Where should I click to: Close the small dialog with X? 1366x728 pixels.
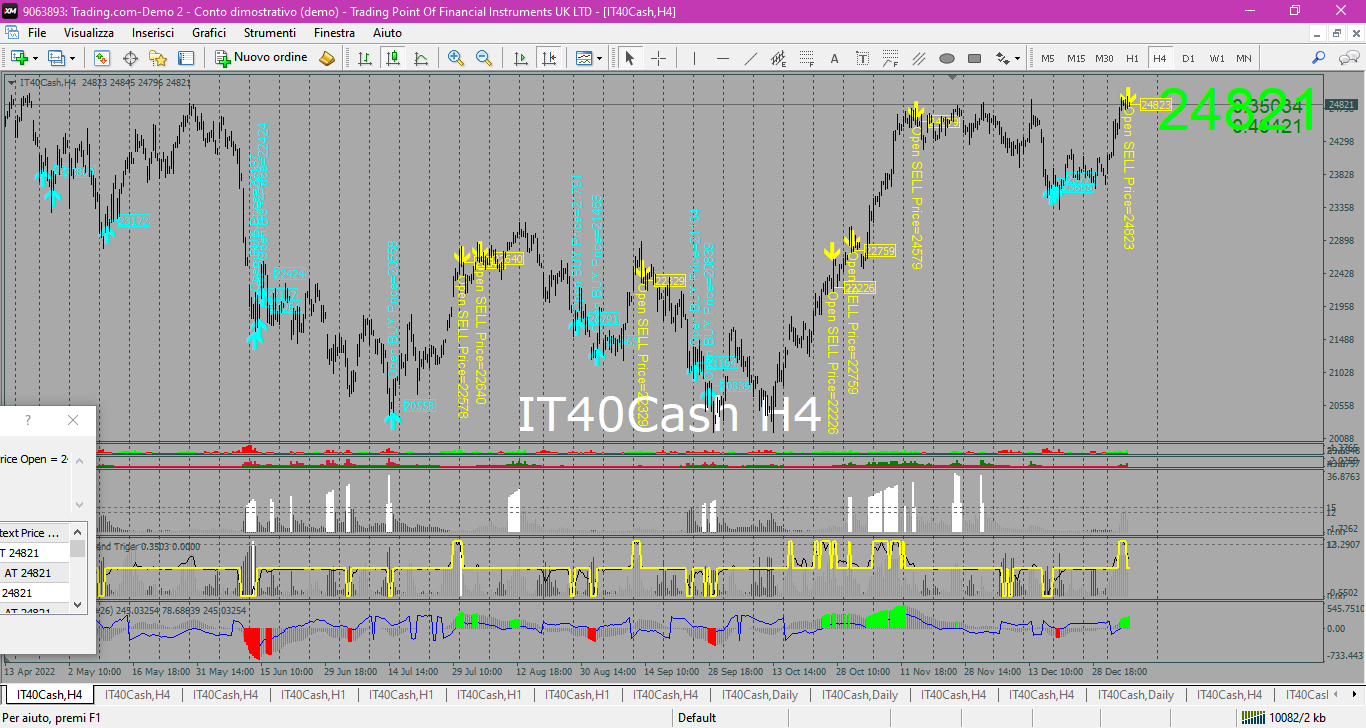pyautogui.click(x=73, y=420)
